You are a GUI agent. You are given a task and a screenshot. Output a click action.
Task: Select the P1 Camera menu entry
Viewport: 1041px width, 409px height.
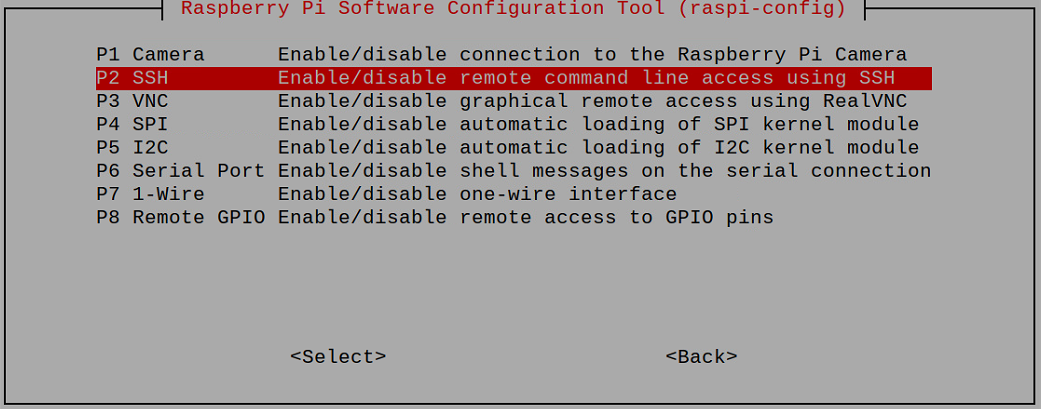[x=514, y=54]
